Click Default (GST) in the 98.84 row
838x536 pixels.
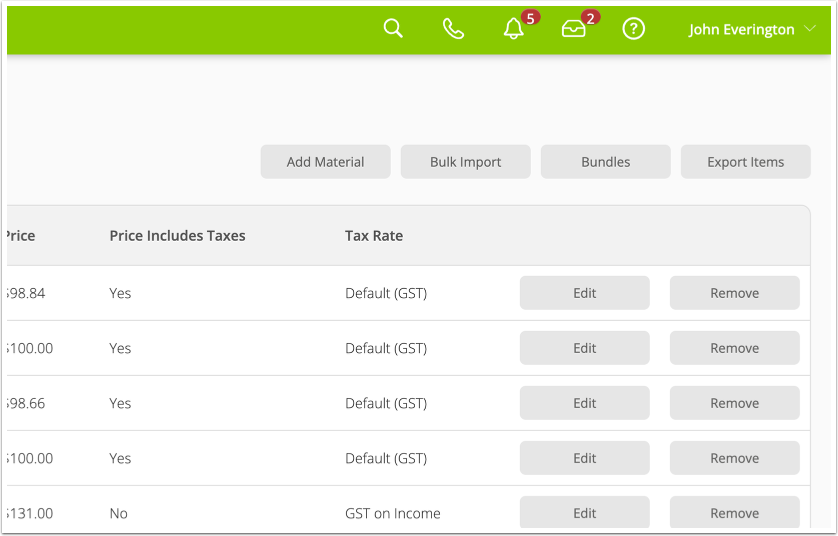point(386,293)
